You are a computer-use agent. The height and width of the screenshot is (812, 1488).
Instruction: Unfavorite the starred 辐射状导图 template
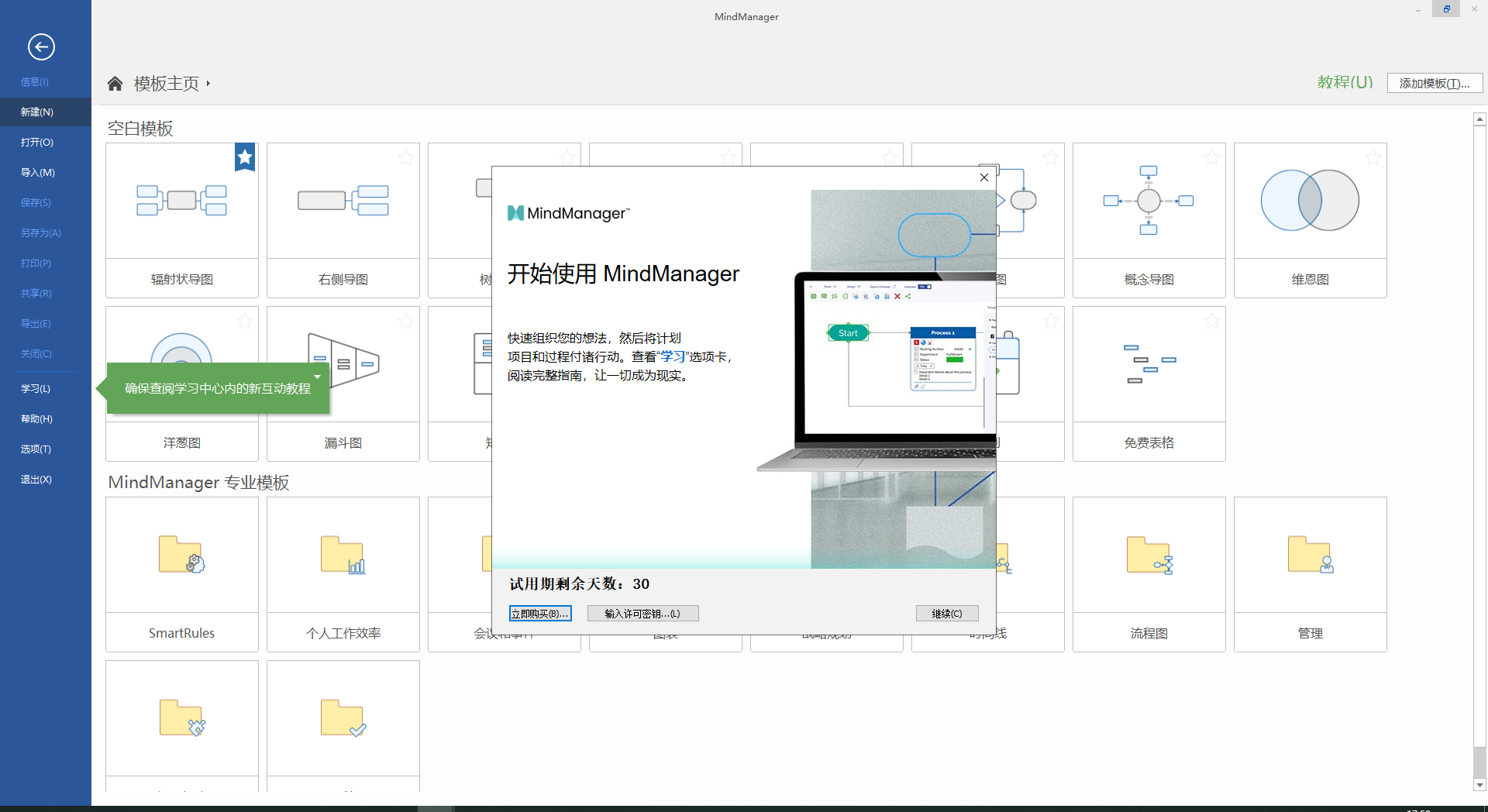point(245,157)
